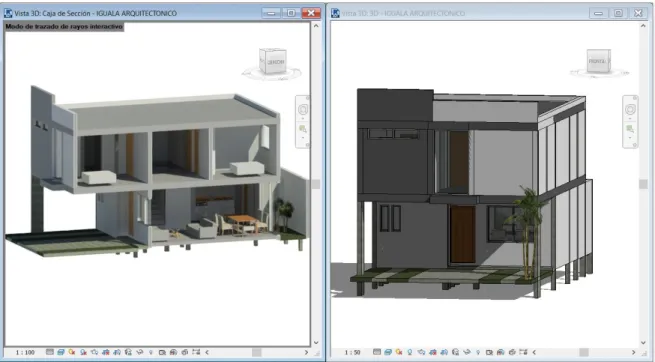Viewport: 655px width, 362px height.
Task: Toggle Shadows in Caja de Sección view
Action: coord(84,352)
